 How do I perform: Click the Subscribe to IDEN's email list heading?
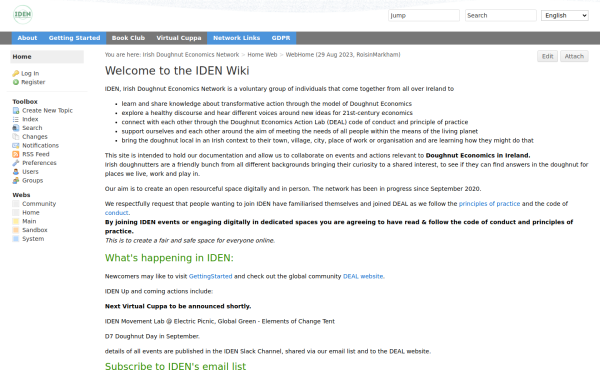click(x=175, y=367)
